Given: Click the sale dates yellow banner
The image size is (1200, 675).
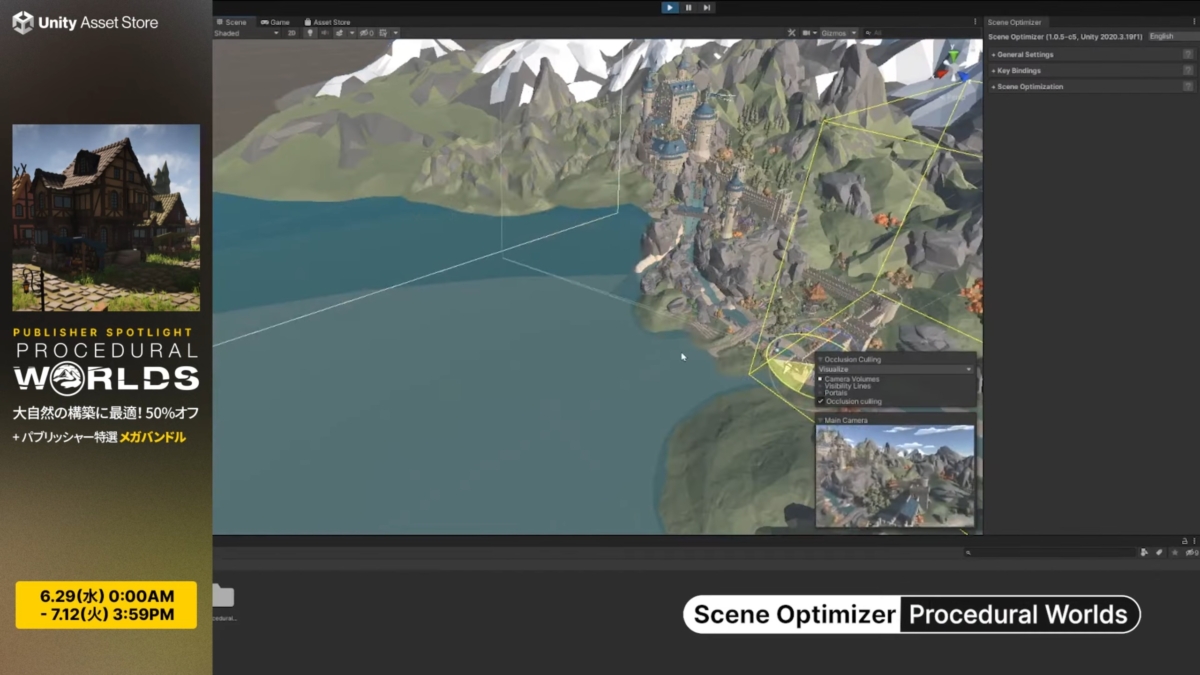Looking at the screenshot, I should point(106,605).
